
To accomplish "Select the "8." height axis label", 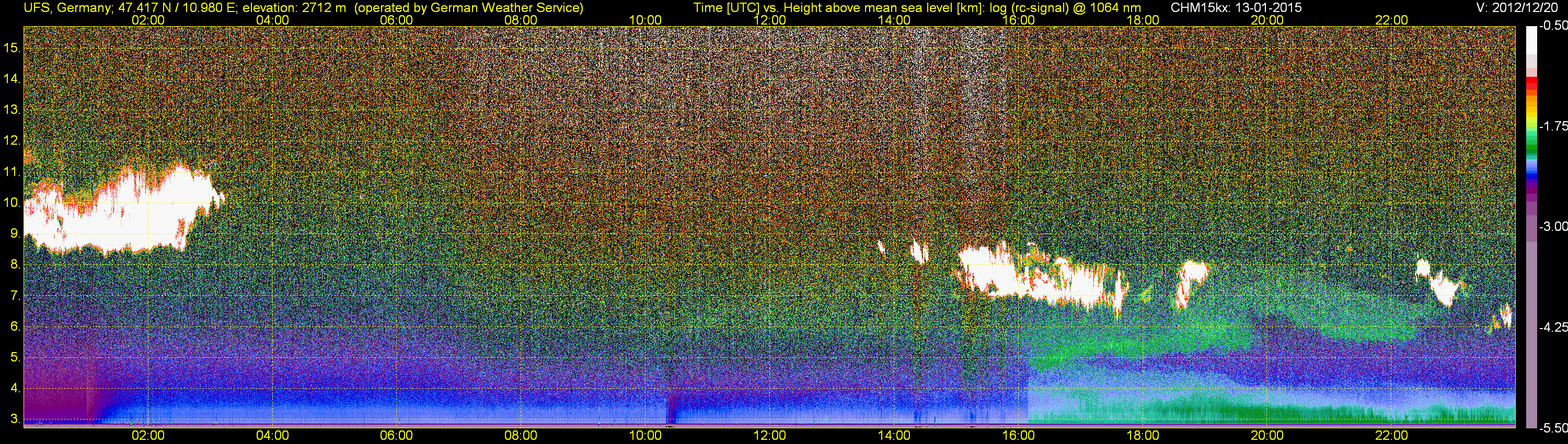I will click(15, 265).
